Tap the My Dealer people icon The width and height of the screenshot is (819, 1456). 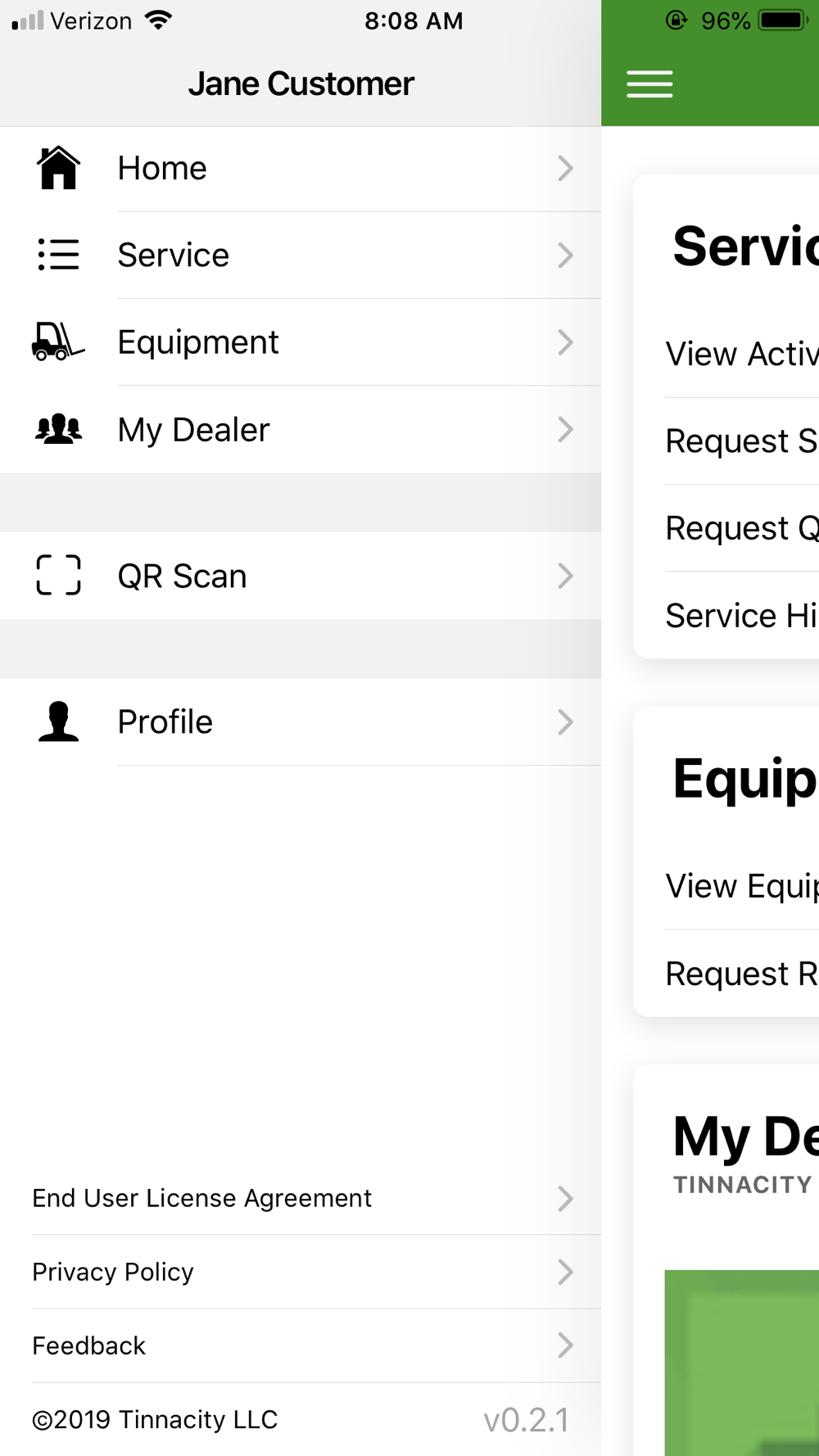[58, 429]
